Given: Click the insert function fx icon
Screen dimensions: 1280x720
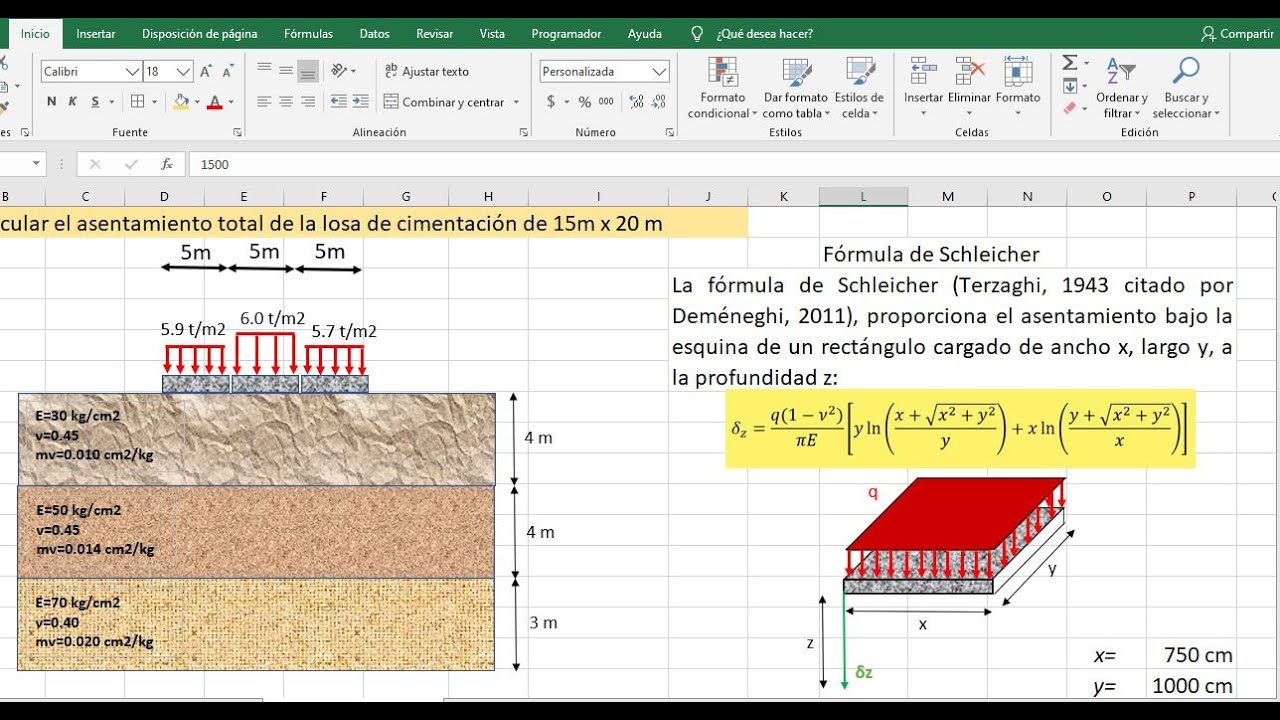Looking at the screenshot, I should point(167,164).
